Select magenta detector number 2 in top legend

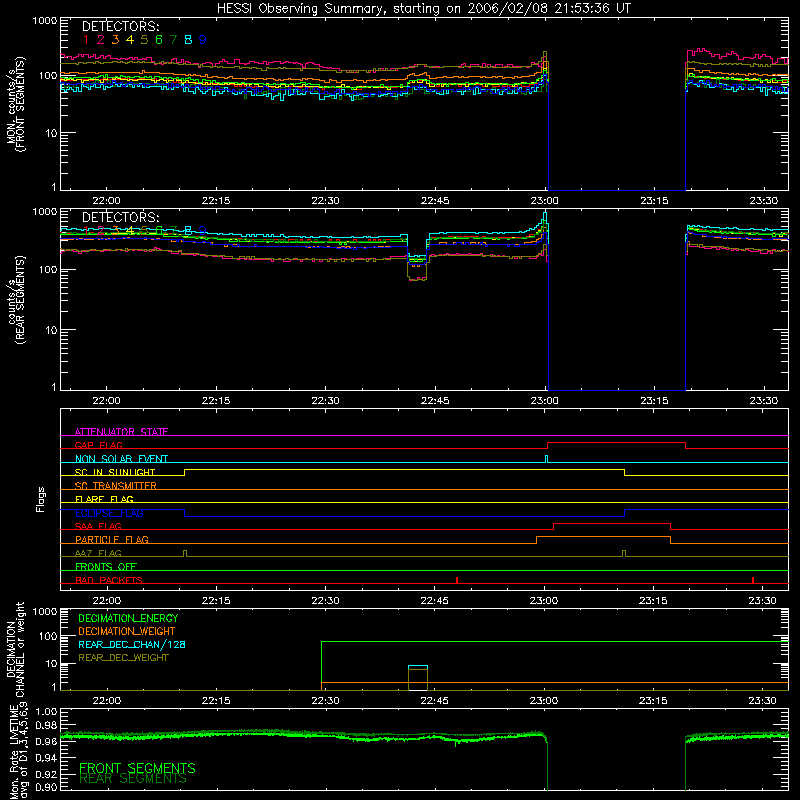101,40
